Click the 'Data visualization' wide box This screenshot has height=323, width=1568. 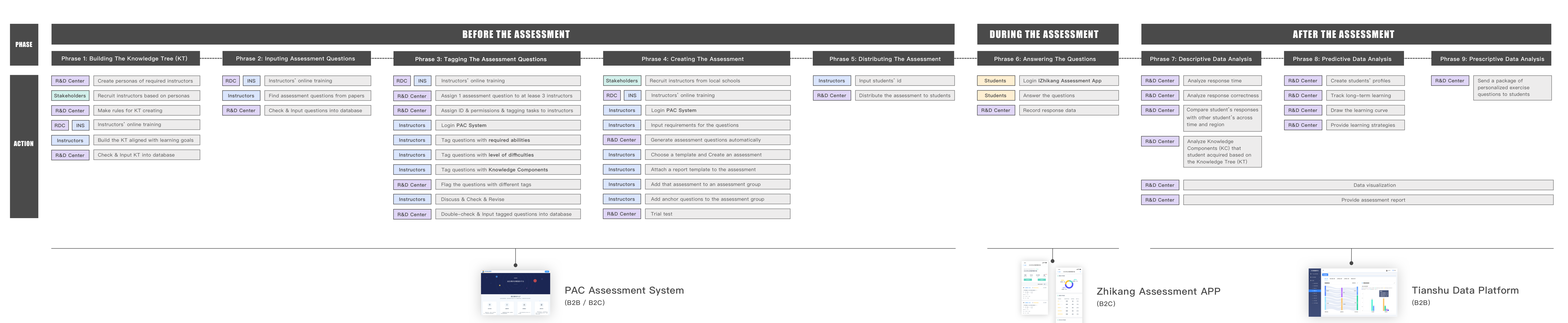click(x=1368, y=185)
